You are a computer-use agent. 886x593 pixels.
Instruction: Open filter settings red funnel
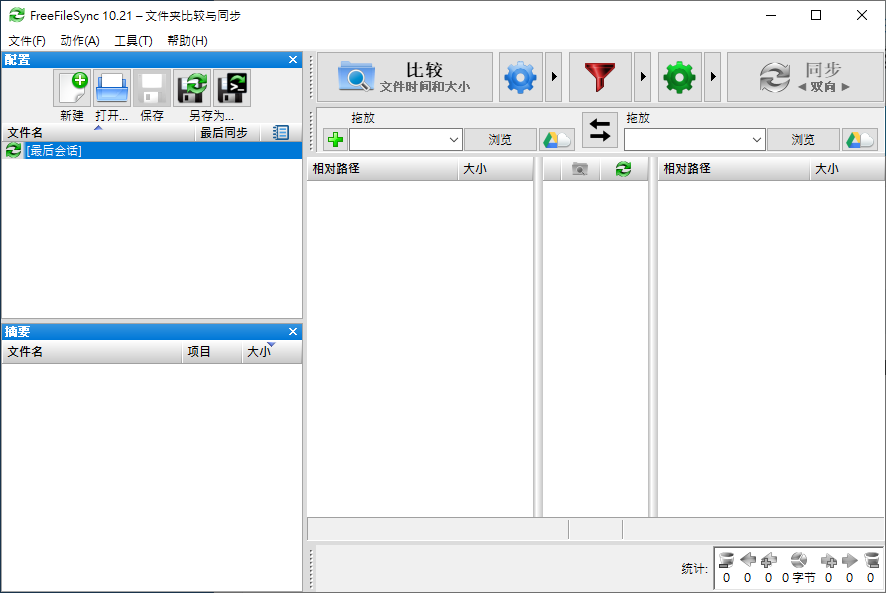(x=600, y=77)
